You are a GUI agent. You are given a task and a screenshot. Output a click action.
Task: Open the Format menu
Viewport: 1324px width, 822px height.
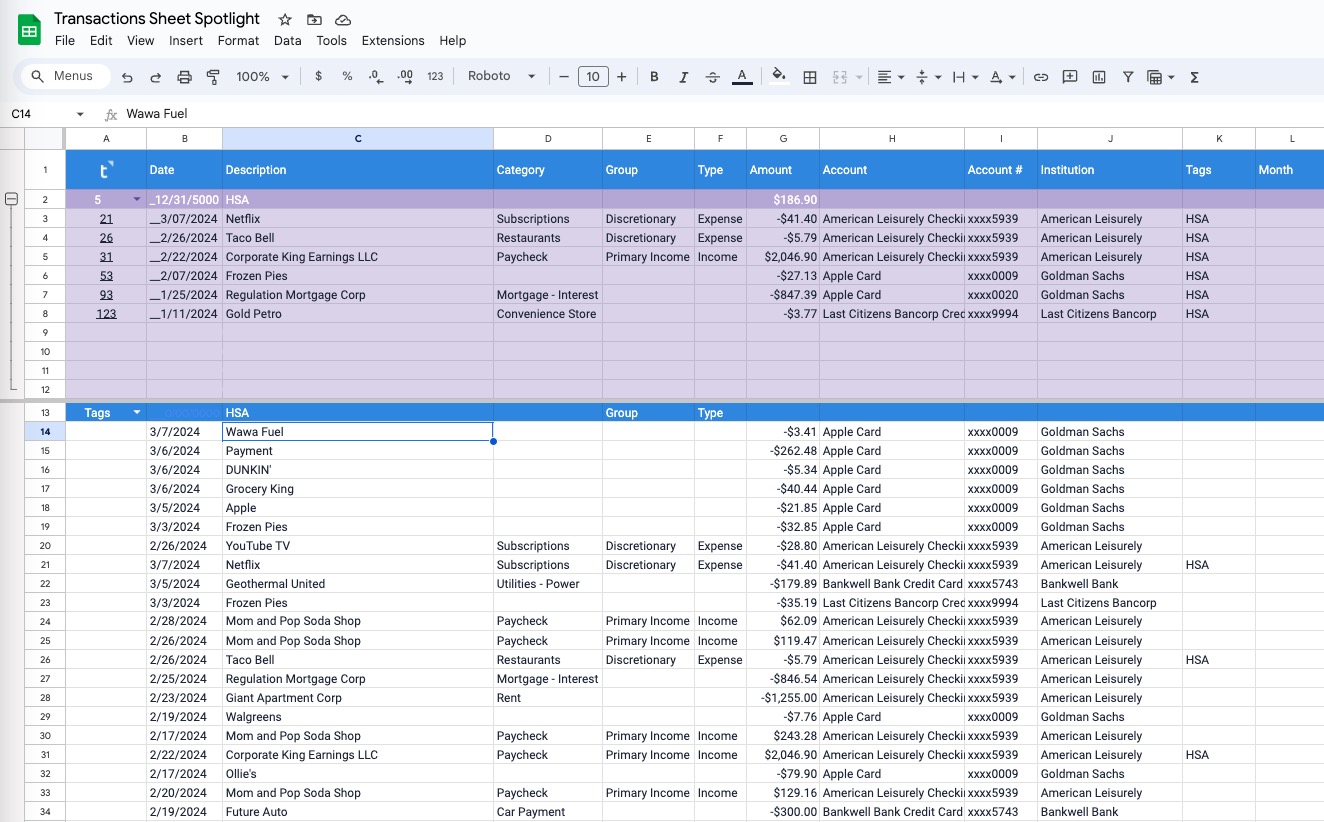click(x=238, y=41)
